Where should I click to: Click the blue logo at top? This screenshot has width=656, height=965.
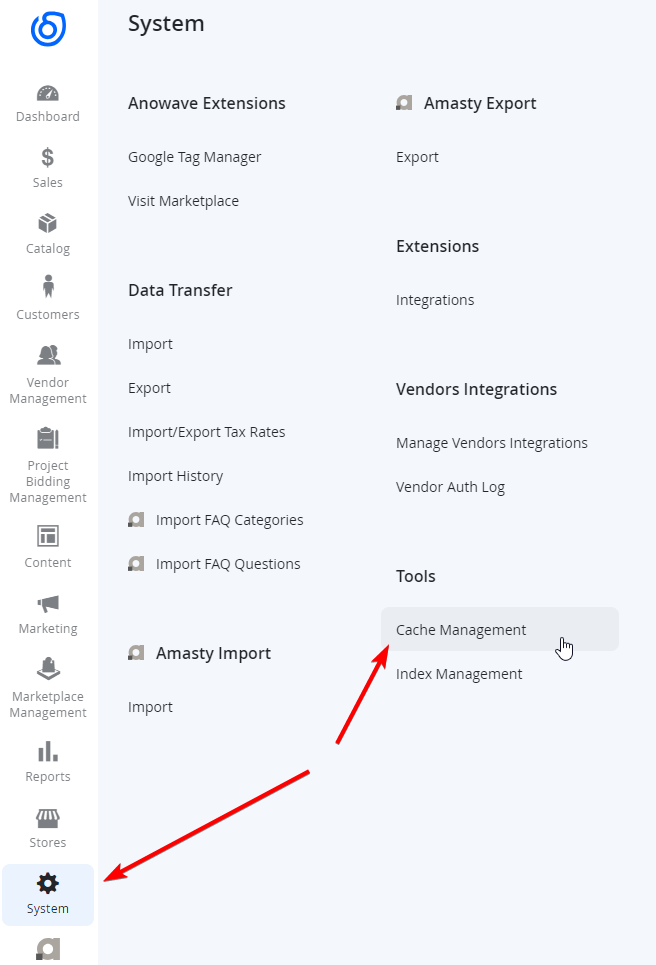[48, 29]
